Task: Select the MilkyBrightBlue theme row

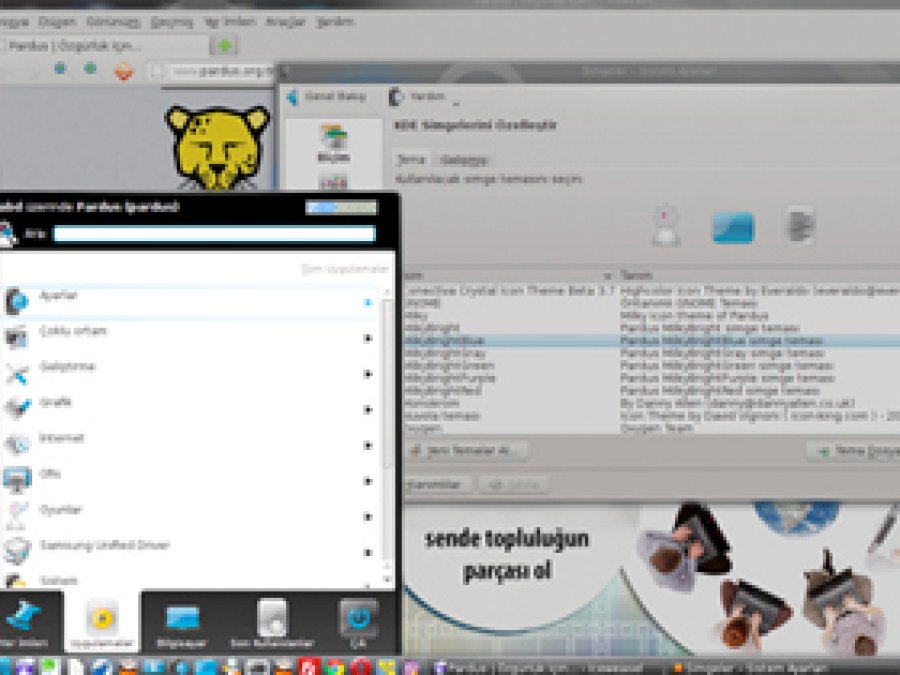Action: click(x=651, y=341)
